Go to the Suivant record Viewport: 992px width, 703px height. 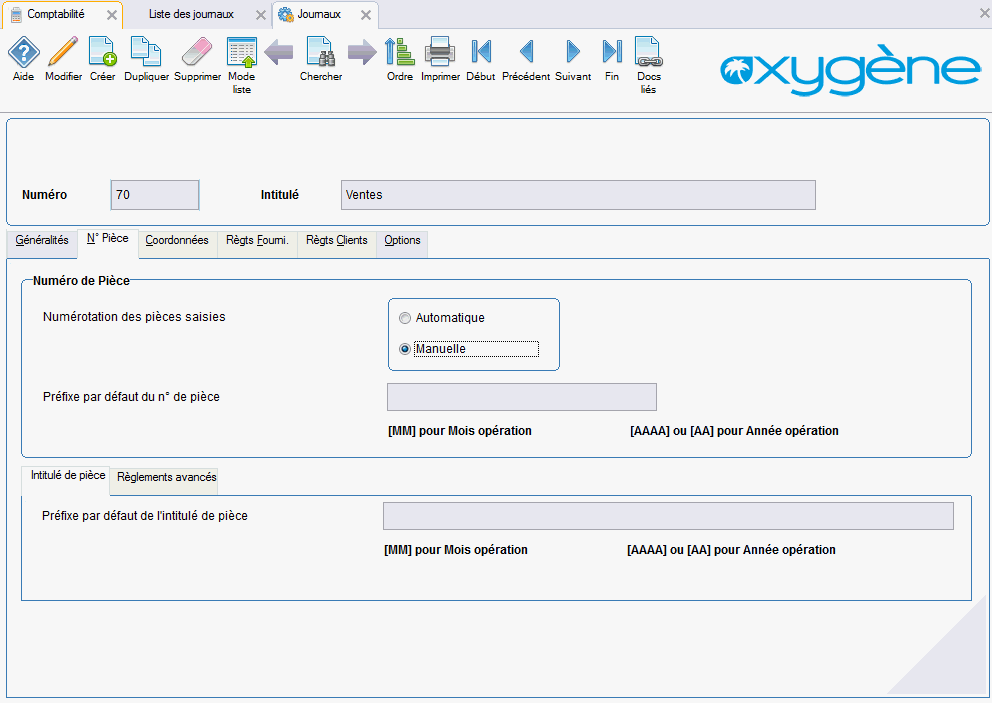(573, 52)
